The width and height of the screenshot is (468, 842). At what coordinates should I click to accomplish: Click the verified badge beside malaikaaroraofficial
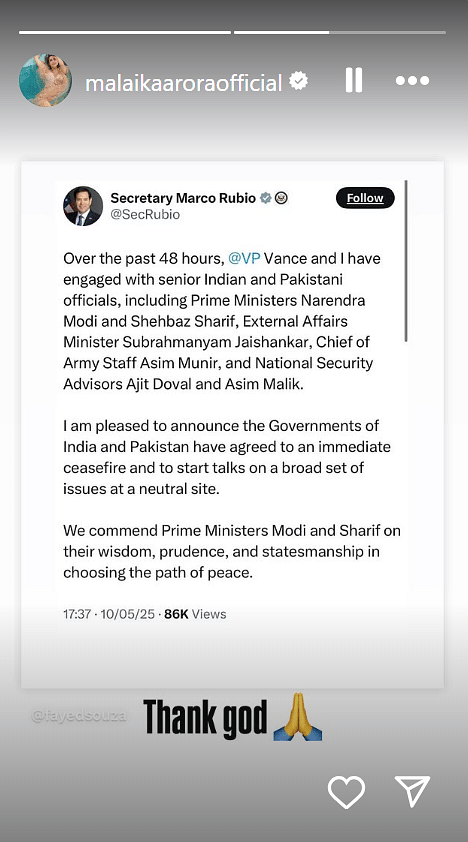[x=298, y=81]
